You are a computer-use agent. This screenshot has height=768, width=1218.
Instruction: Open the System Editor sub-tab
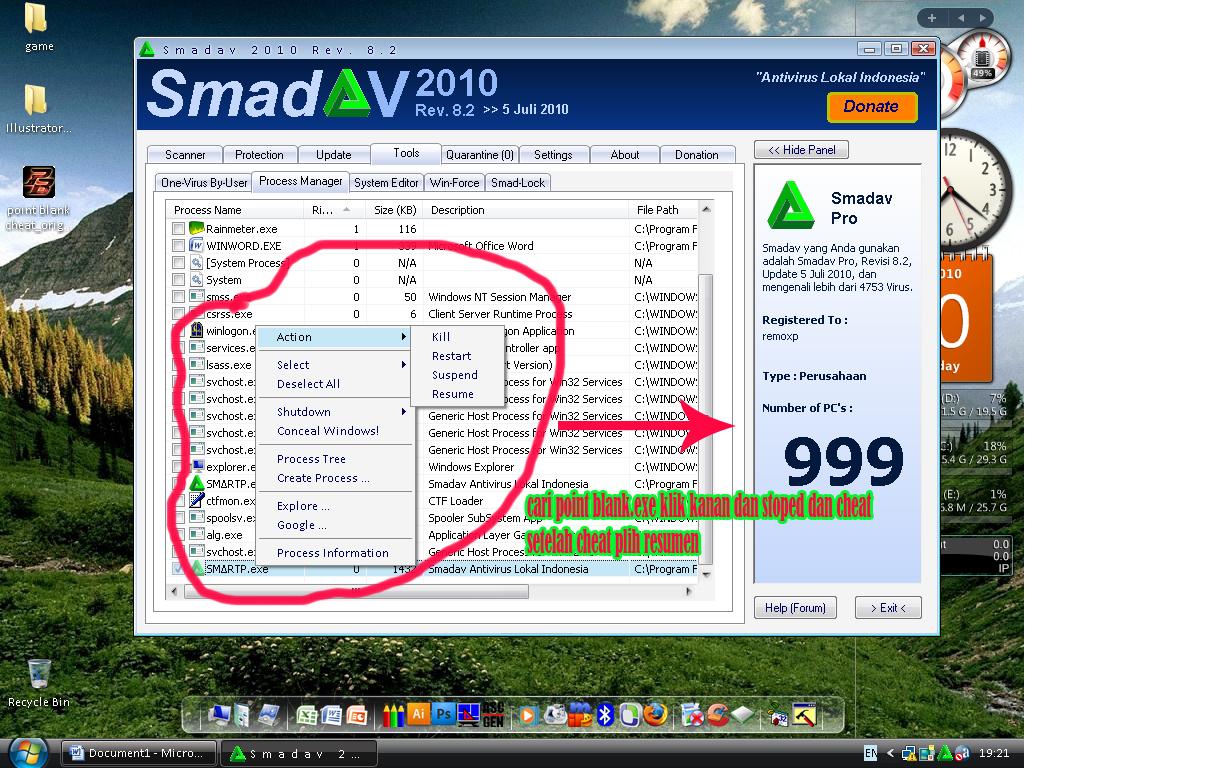[x=387, y=183]
